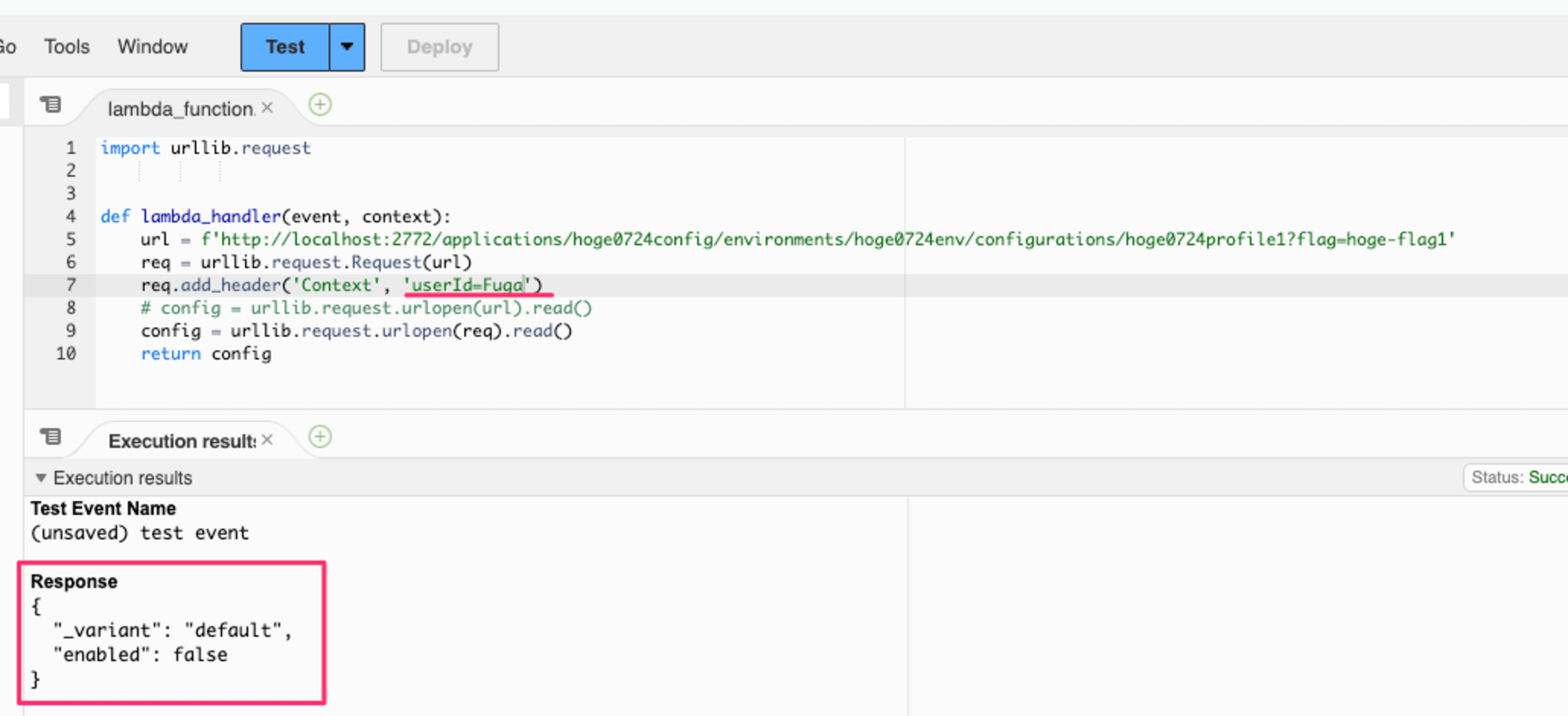Click the '"enabled": false' response line
1568x716 pixels.
pyautogui.click(x=140, y=655)
